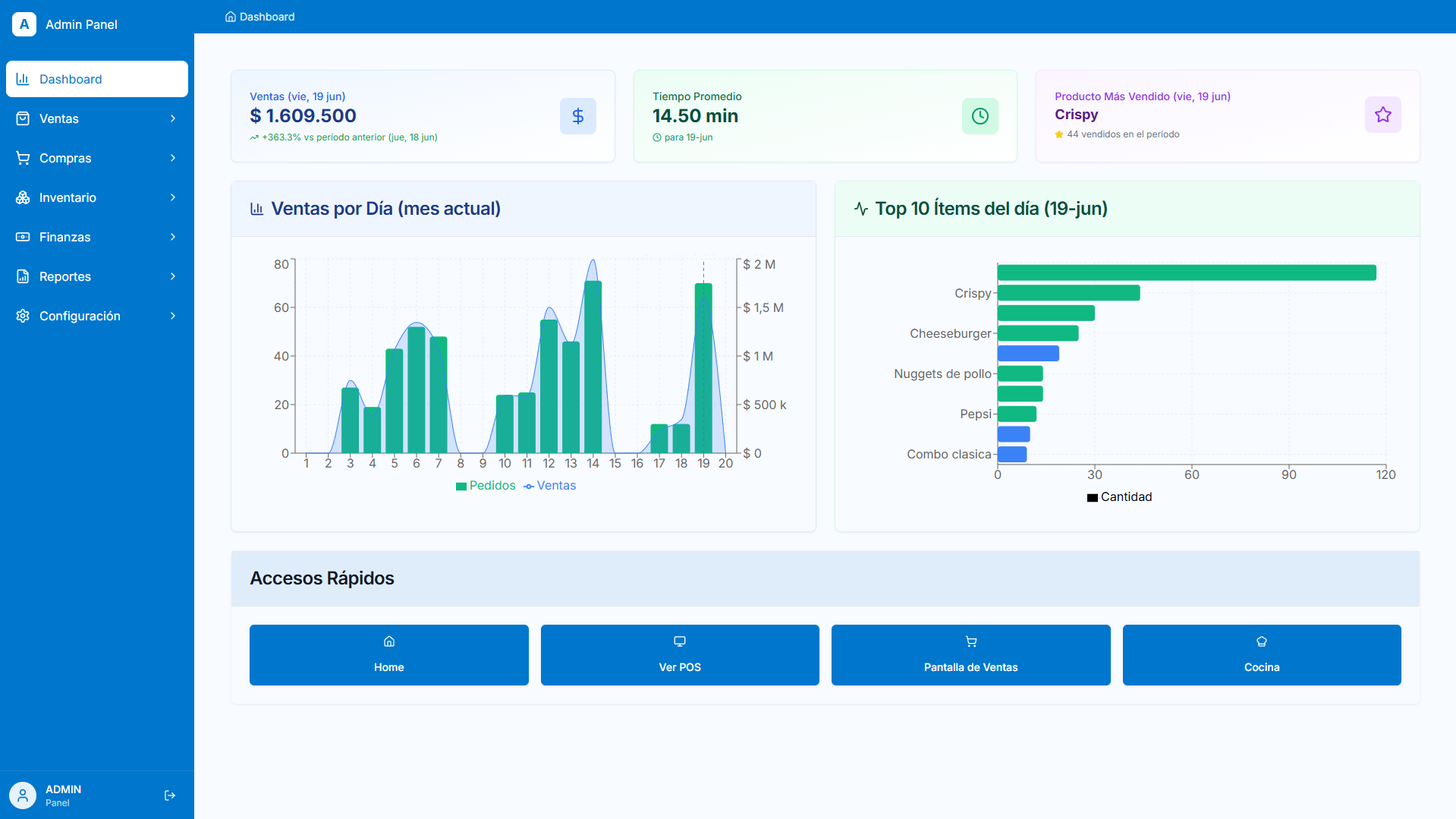Click the 14.50 min value
The image size is (1456, 819).
(x=695, y=116)
